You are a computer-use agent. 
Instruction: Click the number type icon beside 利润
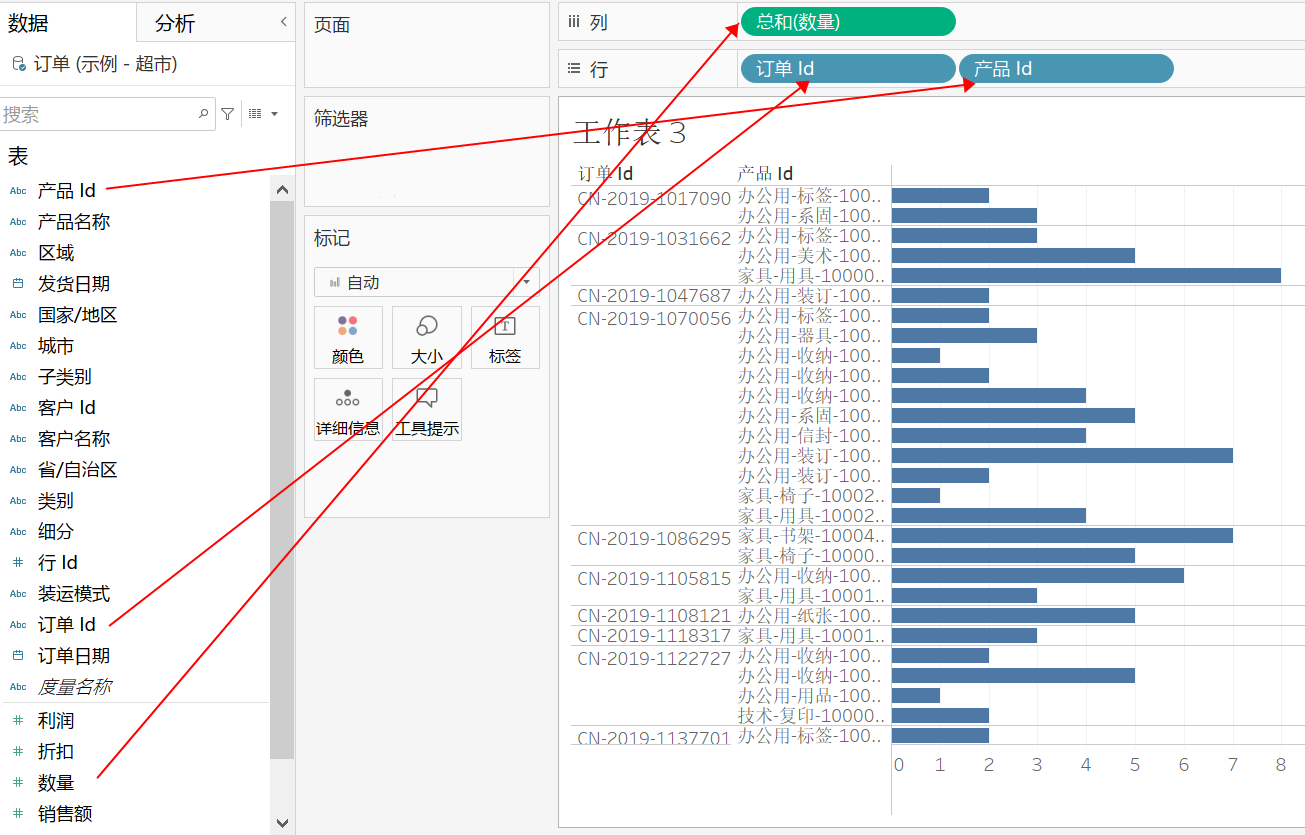point(18,721)
